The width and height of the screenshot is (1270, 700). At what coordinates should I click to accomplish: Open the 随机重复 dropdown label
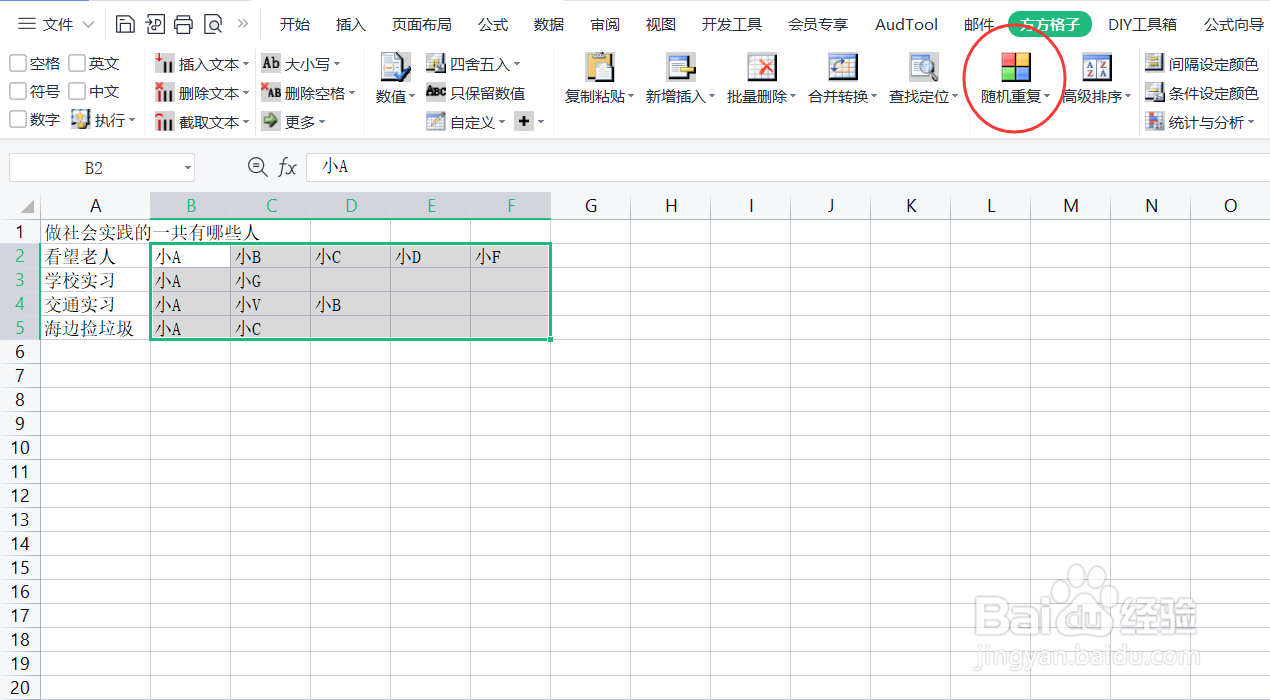1016,97
